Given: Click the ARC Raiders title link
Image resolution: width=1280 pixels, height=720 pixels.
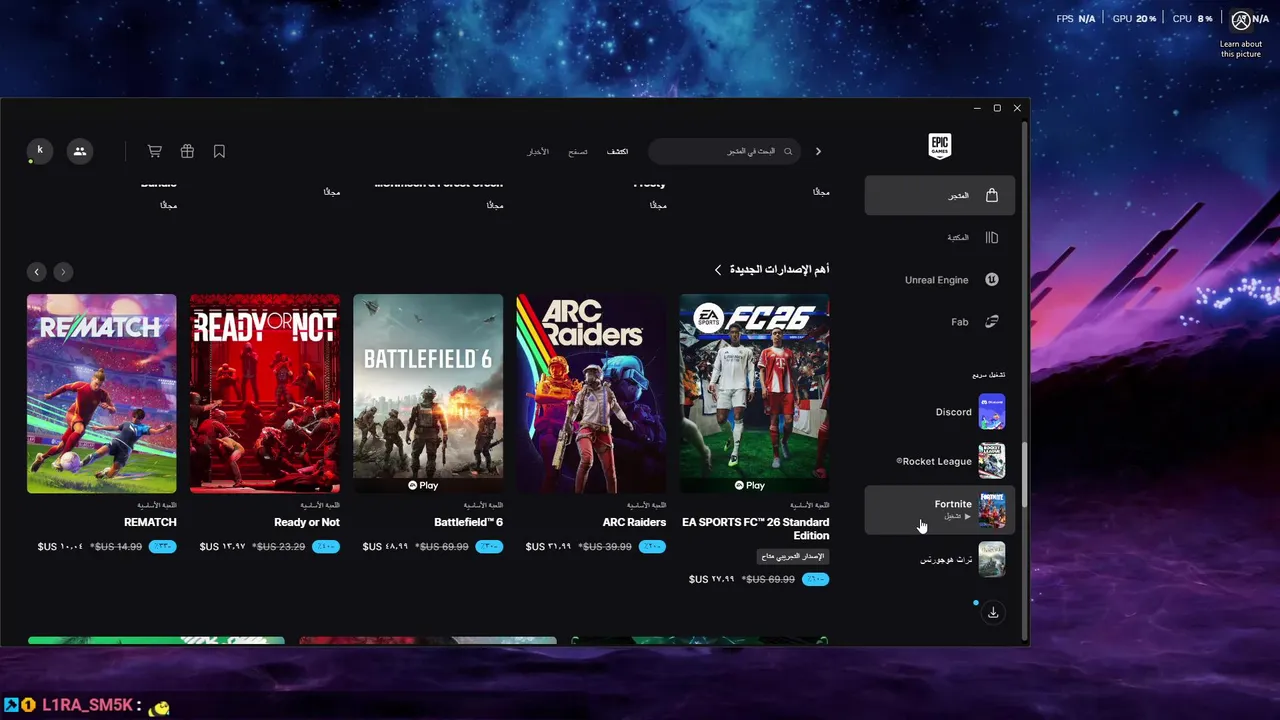Looking at the screenshot, I should [x=634, y=522].
